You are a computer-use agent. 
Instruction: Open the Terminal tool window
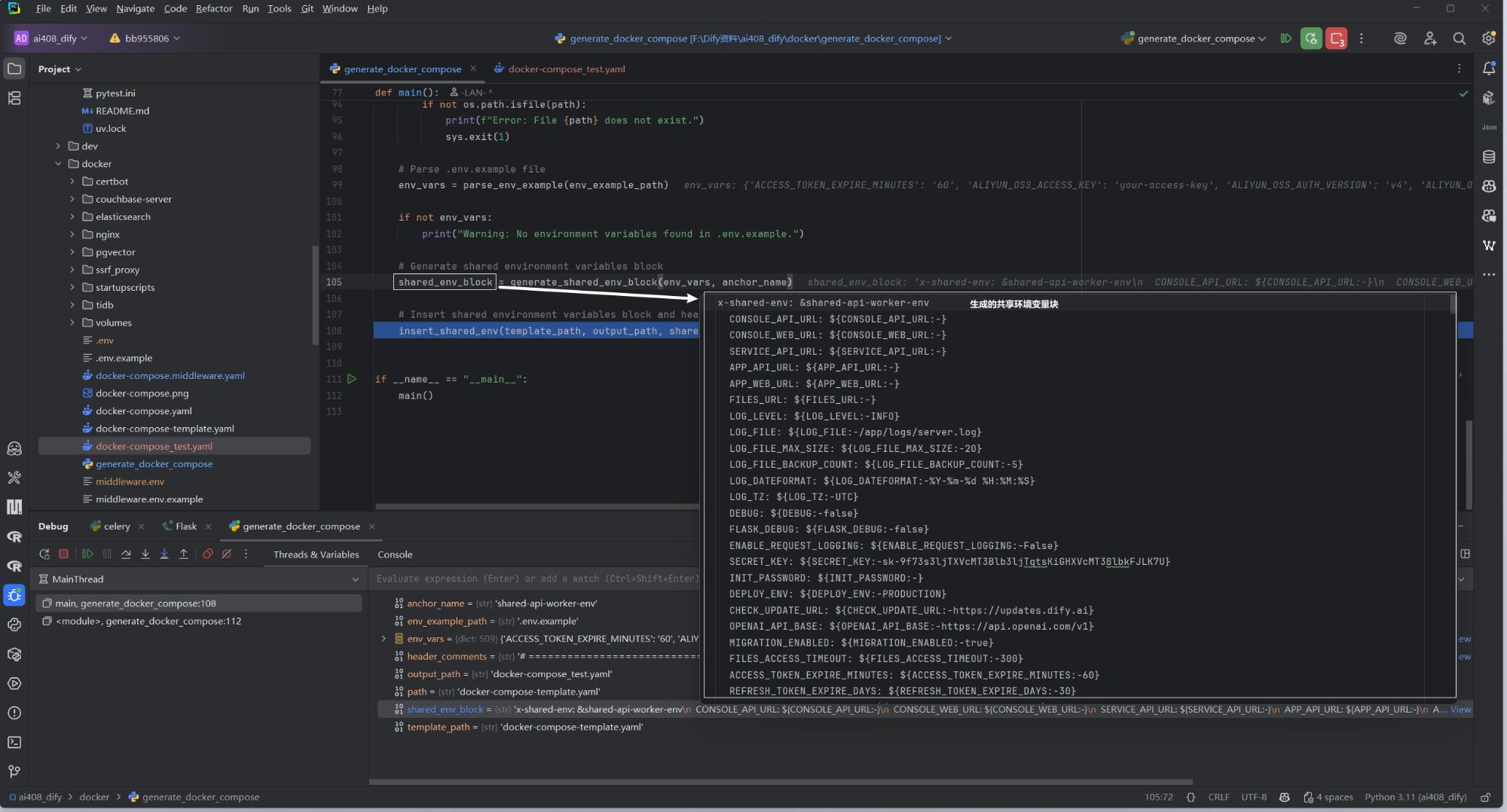coord(14,742)
